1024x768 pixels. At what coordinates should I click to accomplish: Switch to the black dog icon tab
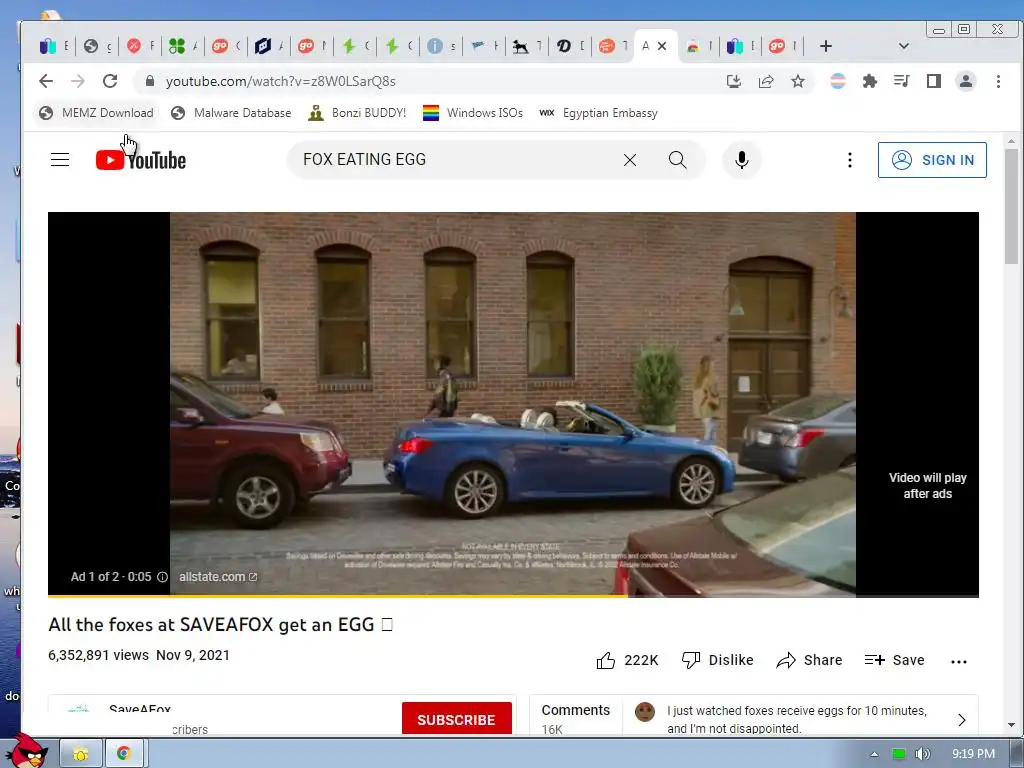526,46
